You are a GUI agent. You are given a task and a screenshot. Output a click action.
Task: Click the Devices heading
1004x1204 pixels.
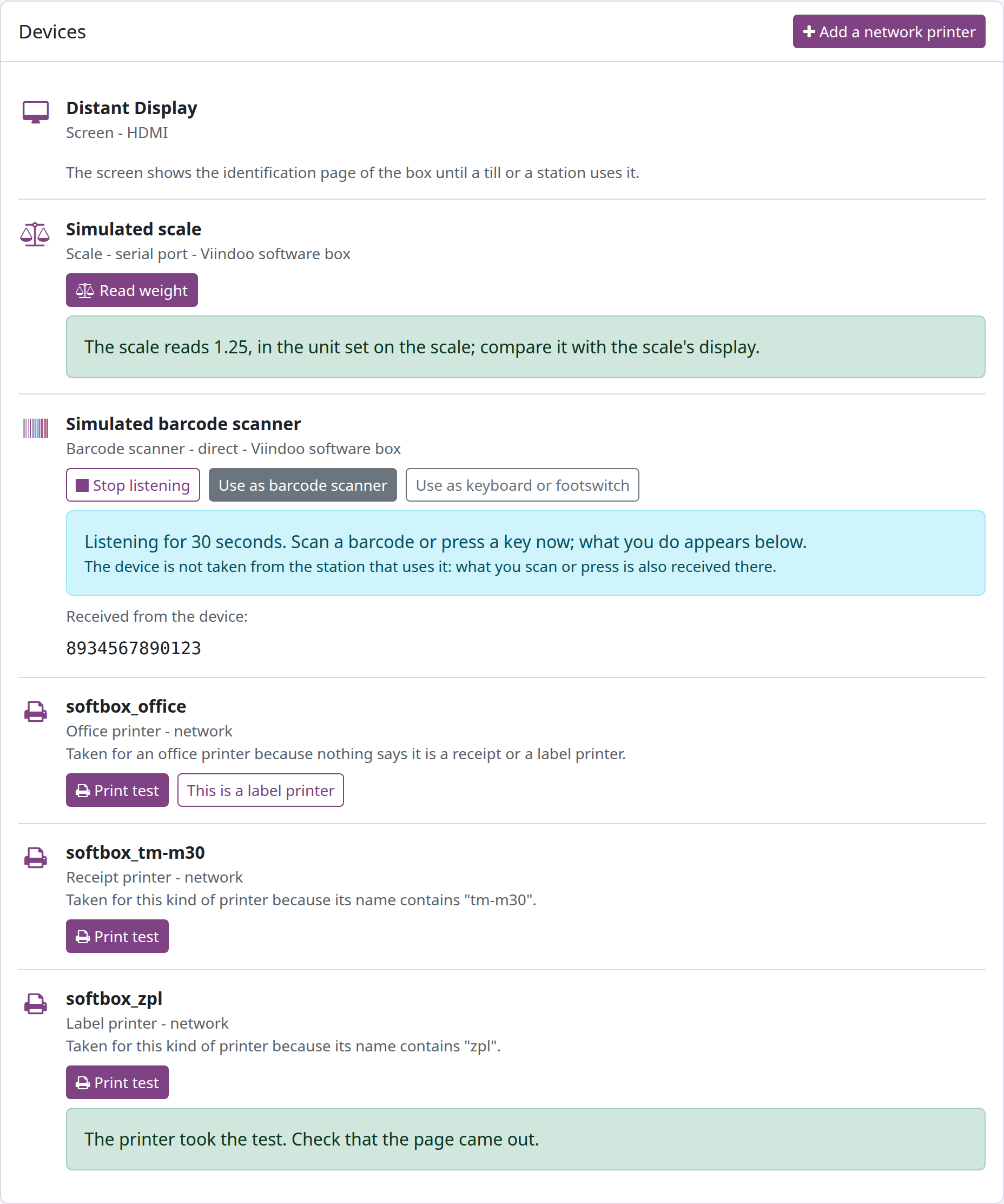pyautogui.click(x=52, y=31)
